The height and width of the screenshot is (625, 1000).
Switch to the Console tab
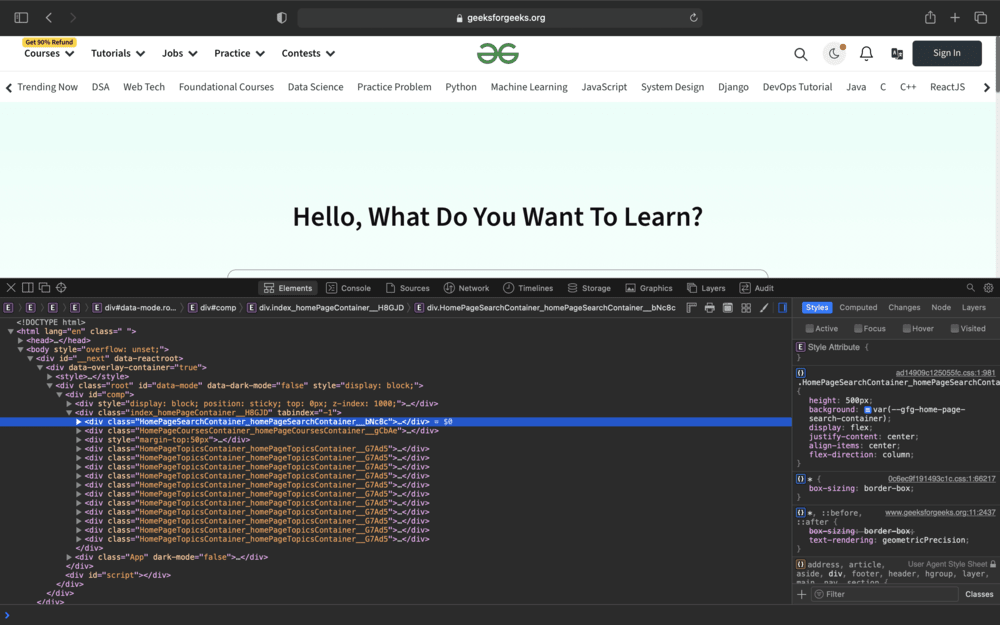click(x=348, y=288)
